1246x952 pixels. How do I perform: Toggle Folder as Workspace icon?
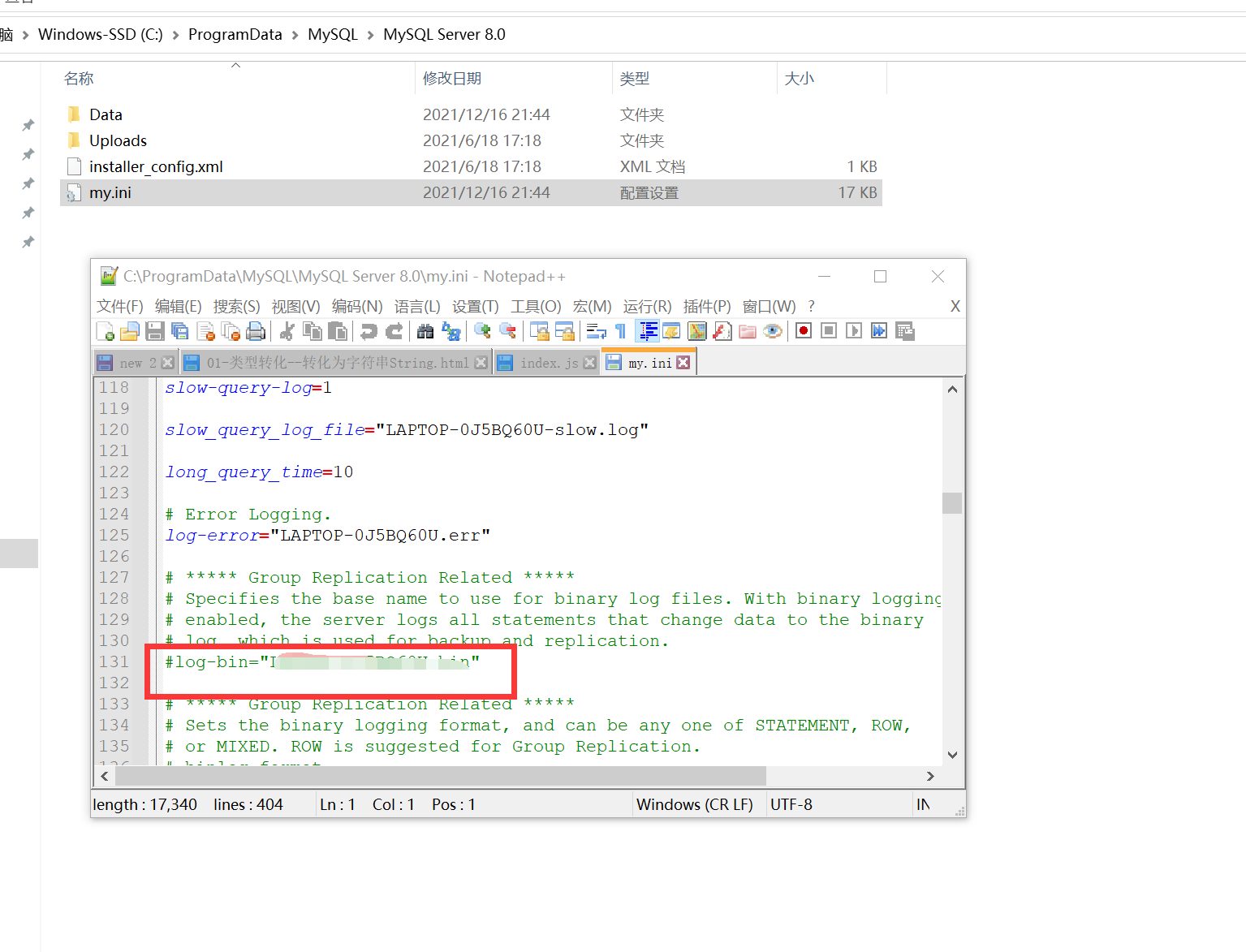pos(748,331)
